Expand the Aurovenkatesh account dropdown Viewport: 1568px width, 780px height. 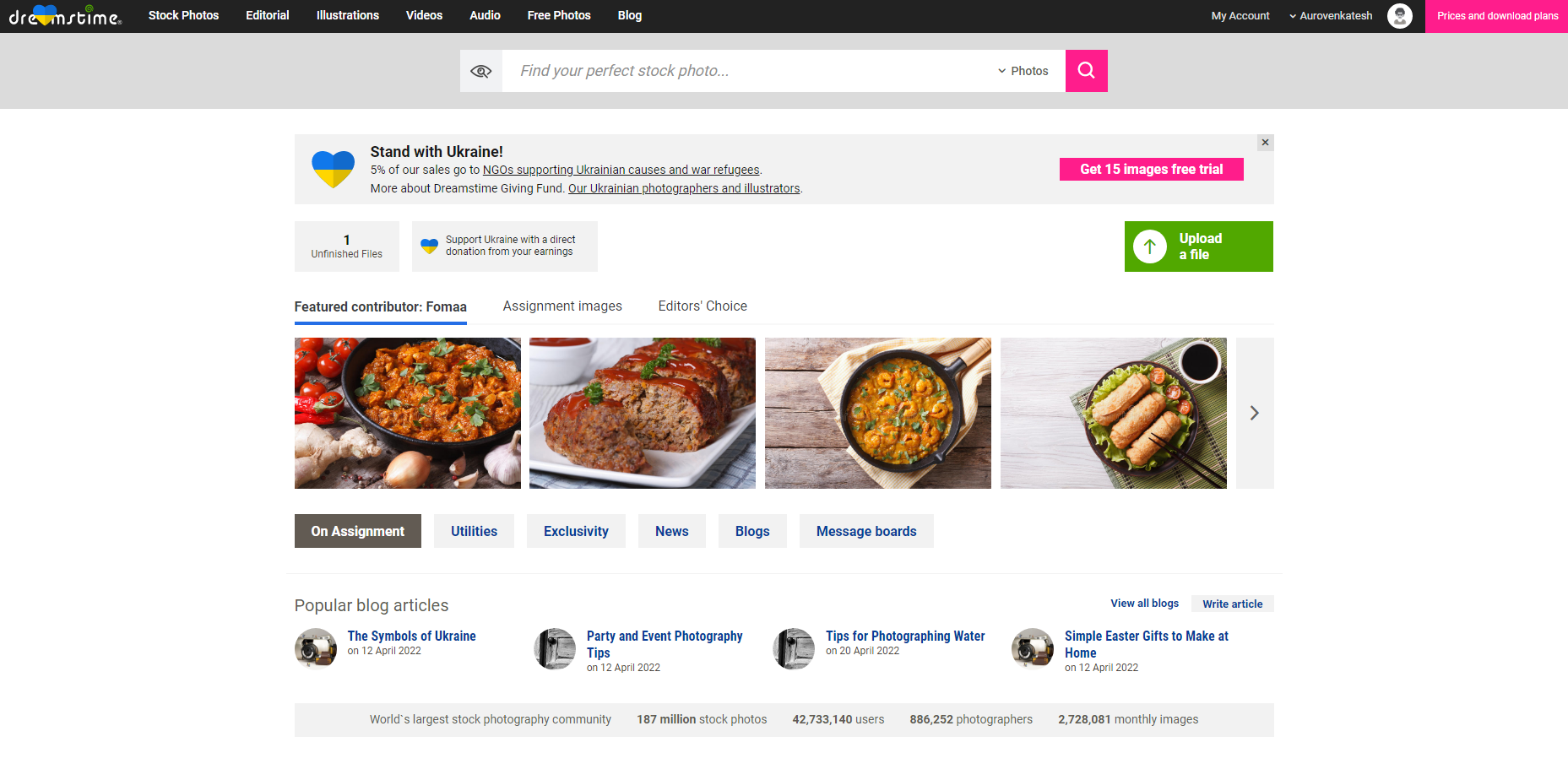pyautogui.click(x=1331, y=16)
